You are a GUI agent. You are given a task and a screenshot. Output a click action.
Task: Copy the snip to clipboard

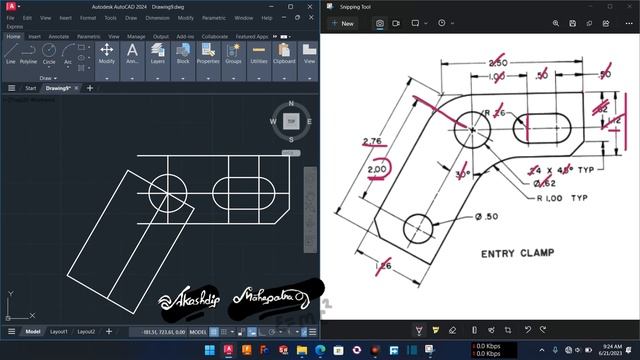point(589,23)
